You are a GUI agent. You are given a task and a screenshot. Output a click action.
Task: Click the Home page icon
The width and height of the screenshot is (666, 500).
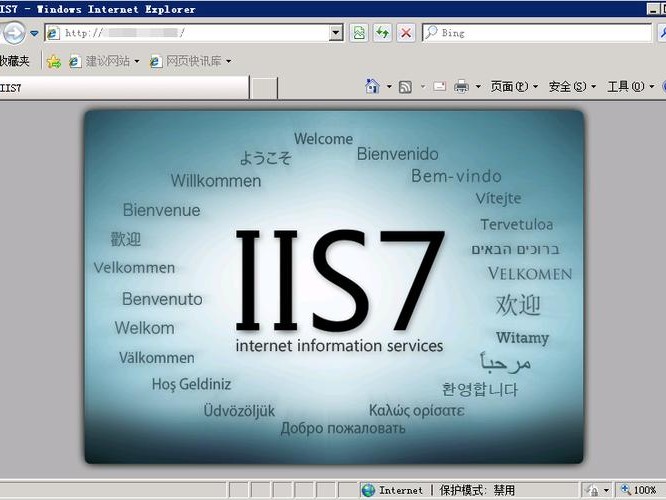pyautogui.click(x=372, y=86)
